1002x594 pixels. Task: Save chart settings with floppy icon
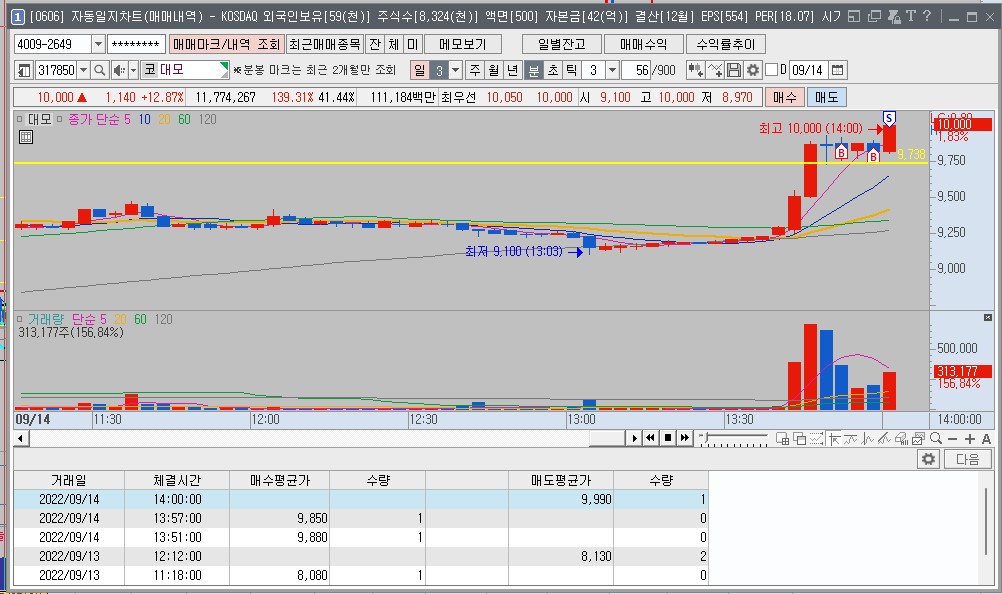(734, 70)
